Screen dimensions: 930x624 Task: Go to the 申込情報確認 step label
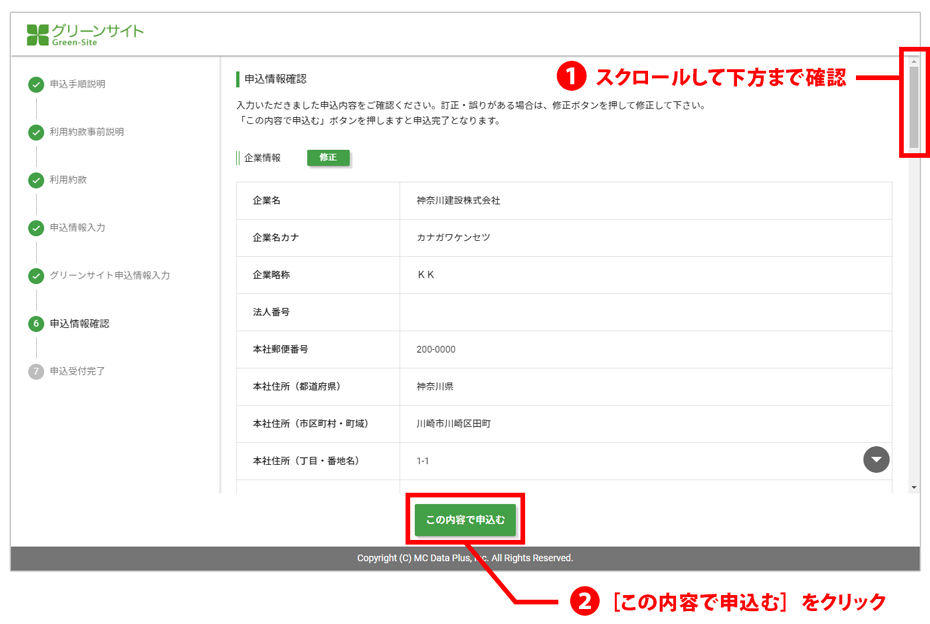pyautogui.click(x=79, y=324)
